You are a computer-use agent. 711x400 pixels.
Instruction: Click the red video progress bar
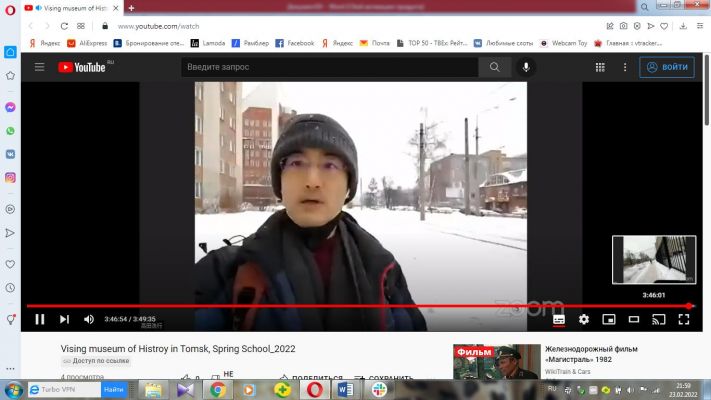tap(358, 306)
